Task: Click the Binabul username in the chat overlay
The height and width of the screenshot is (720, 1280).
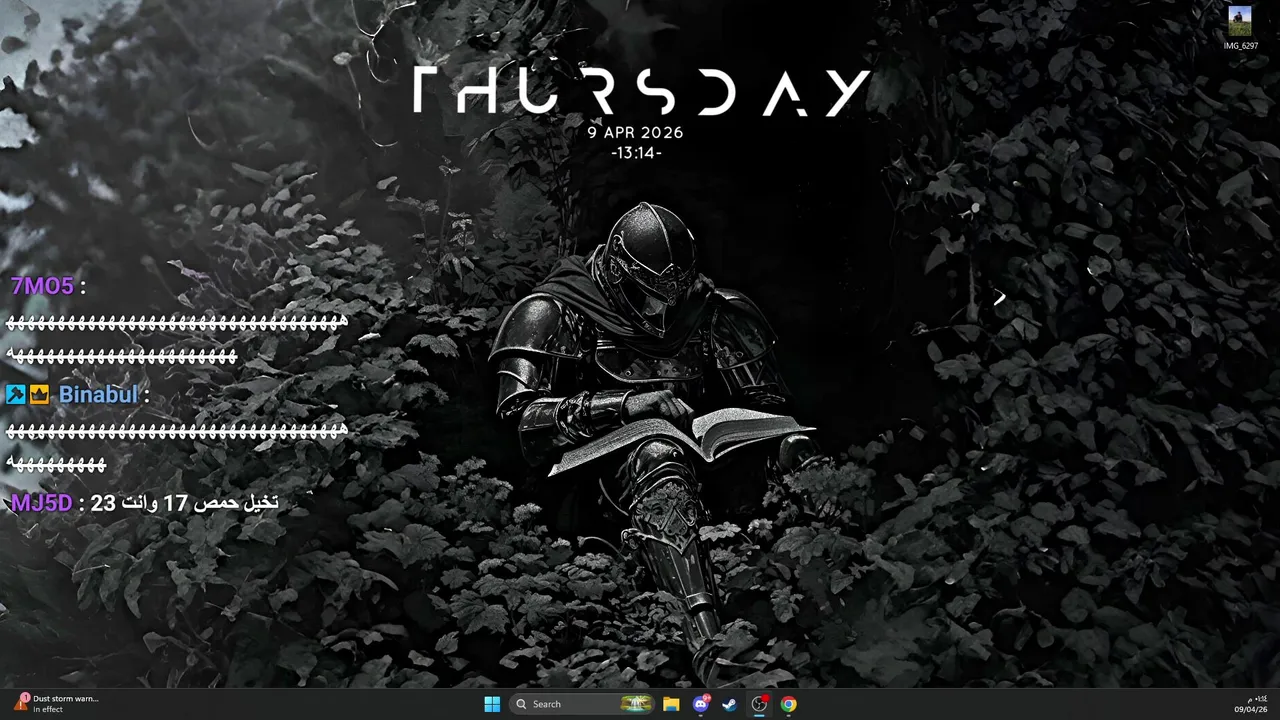Action: click(x=98, y=395)
